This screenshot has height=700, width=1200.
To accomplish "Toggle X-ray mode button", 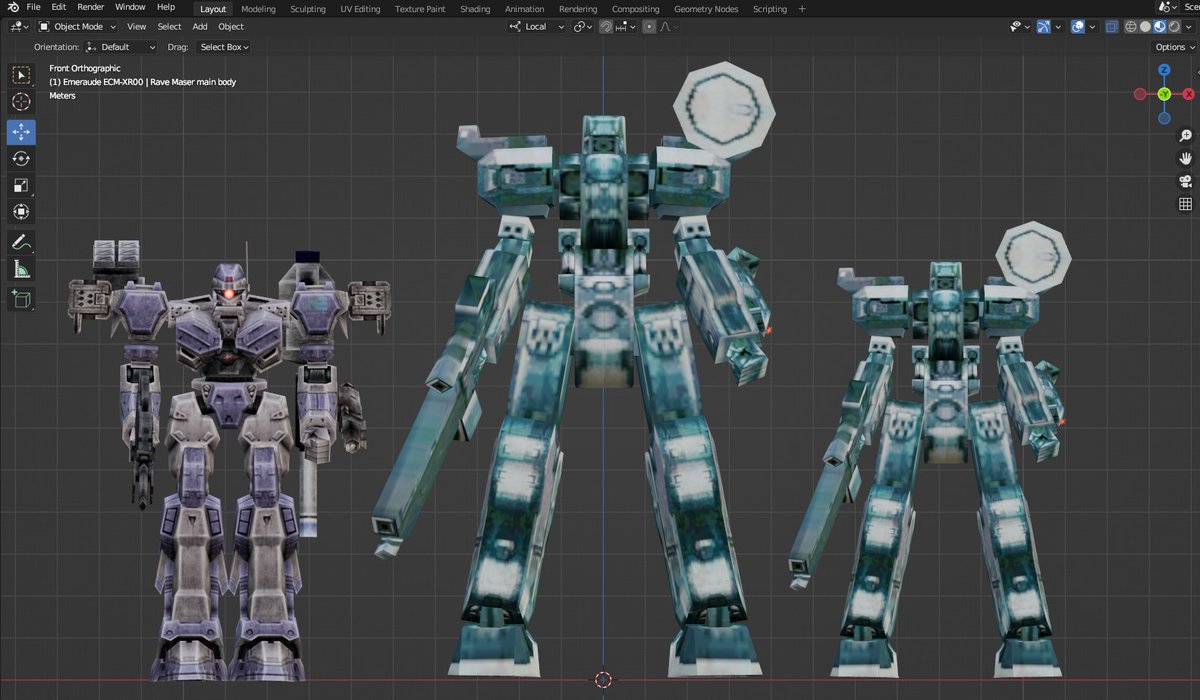I will point(1113,27).
